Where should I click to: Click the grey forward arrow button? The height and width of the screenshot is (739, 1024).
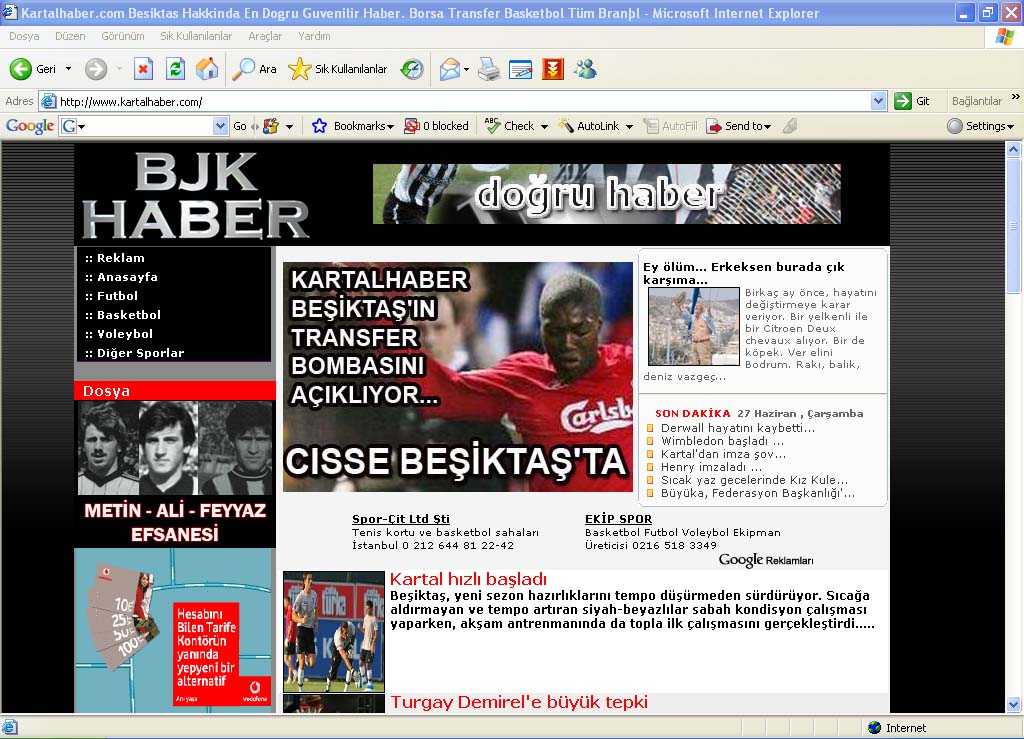point(96,69)
